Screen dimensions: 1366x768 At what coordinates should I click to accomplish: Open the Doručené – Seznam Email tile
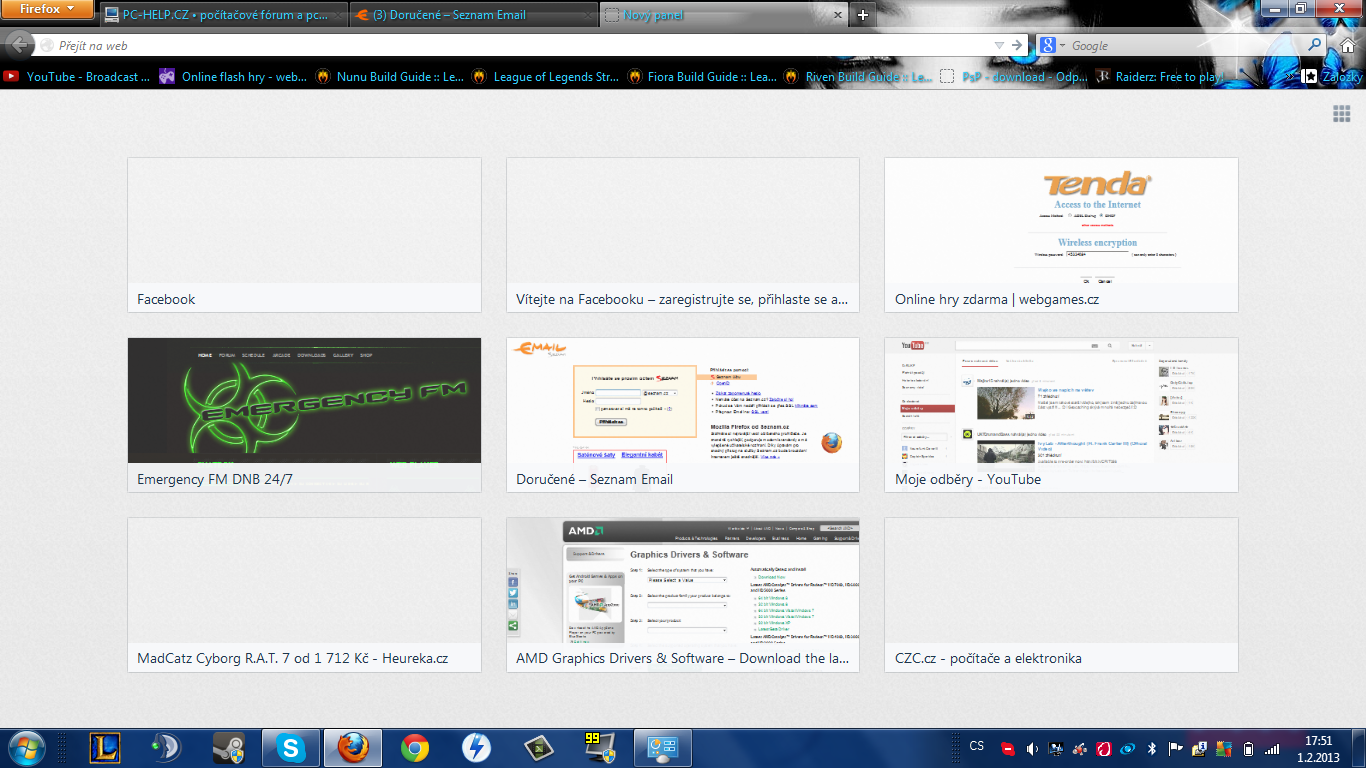click(x=683, y=415)
